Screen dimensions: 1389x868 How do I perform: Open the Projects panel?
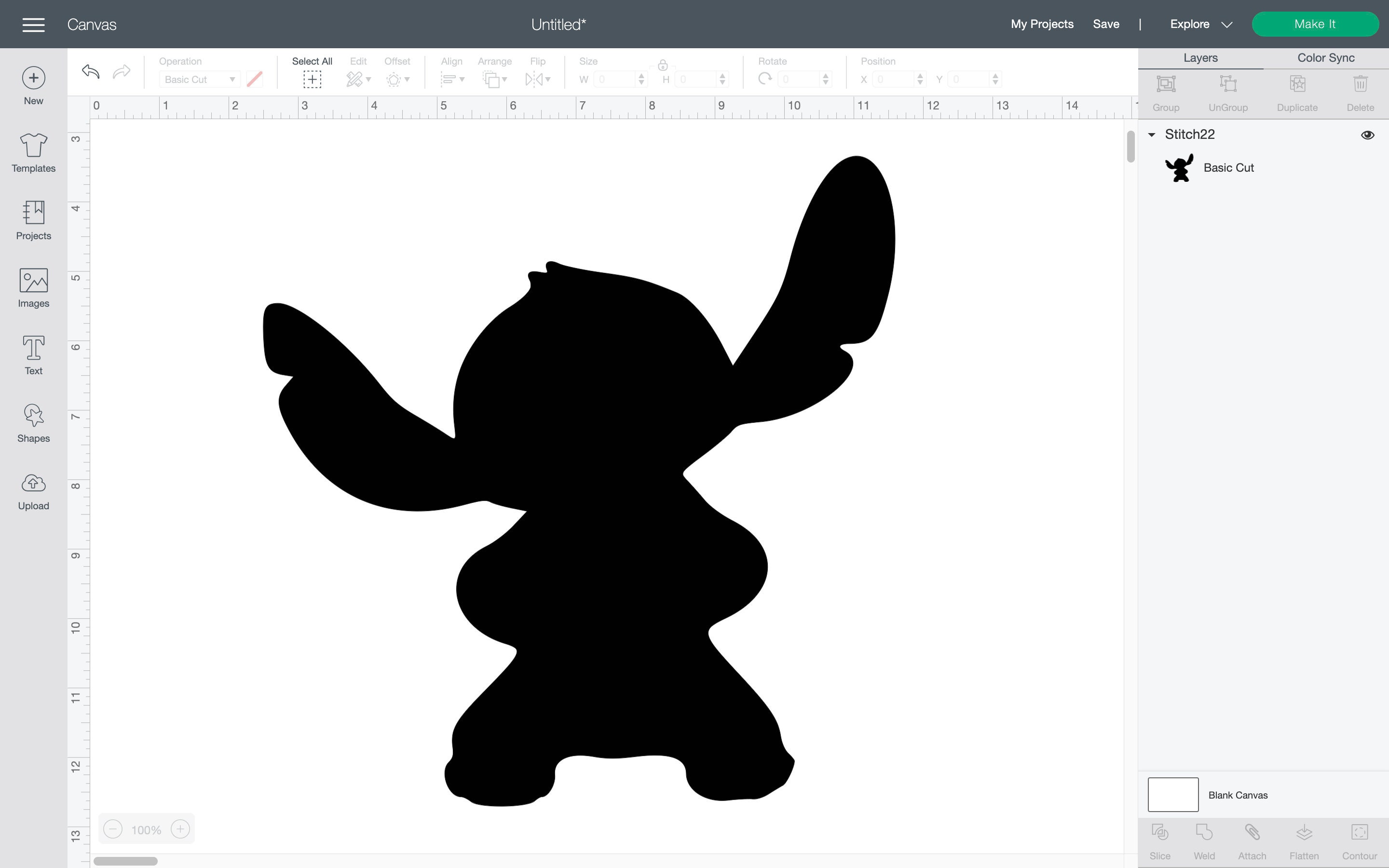pyautogui.click(x=33, y=221)
